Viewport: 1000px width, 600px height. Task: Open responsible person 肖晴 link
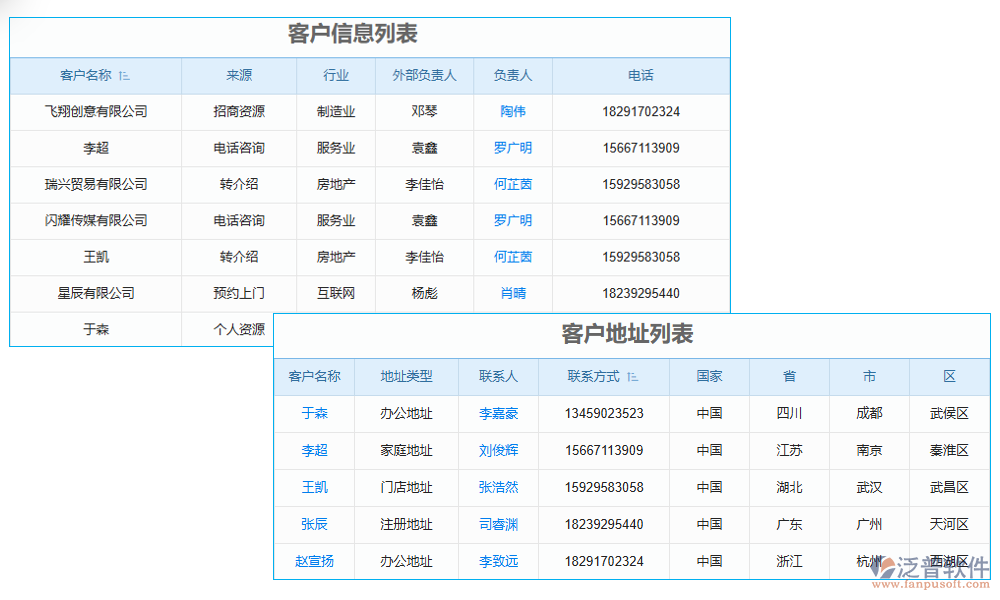click(x=513, y=293)
